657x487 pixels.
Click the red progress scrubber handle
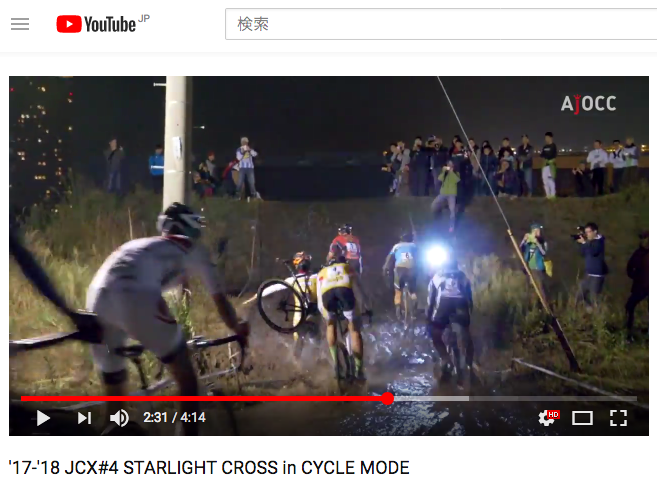[388, 399]
